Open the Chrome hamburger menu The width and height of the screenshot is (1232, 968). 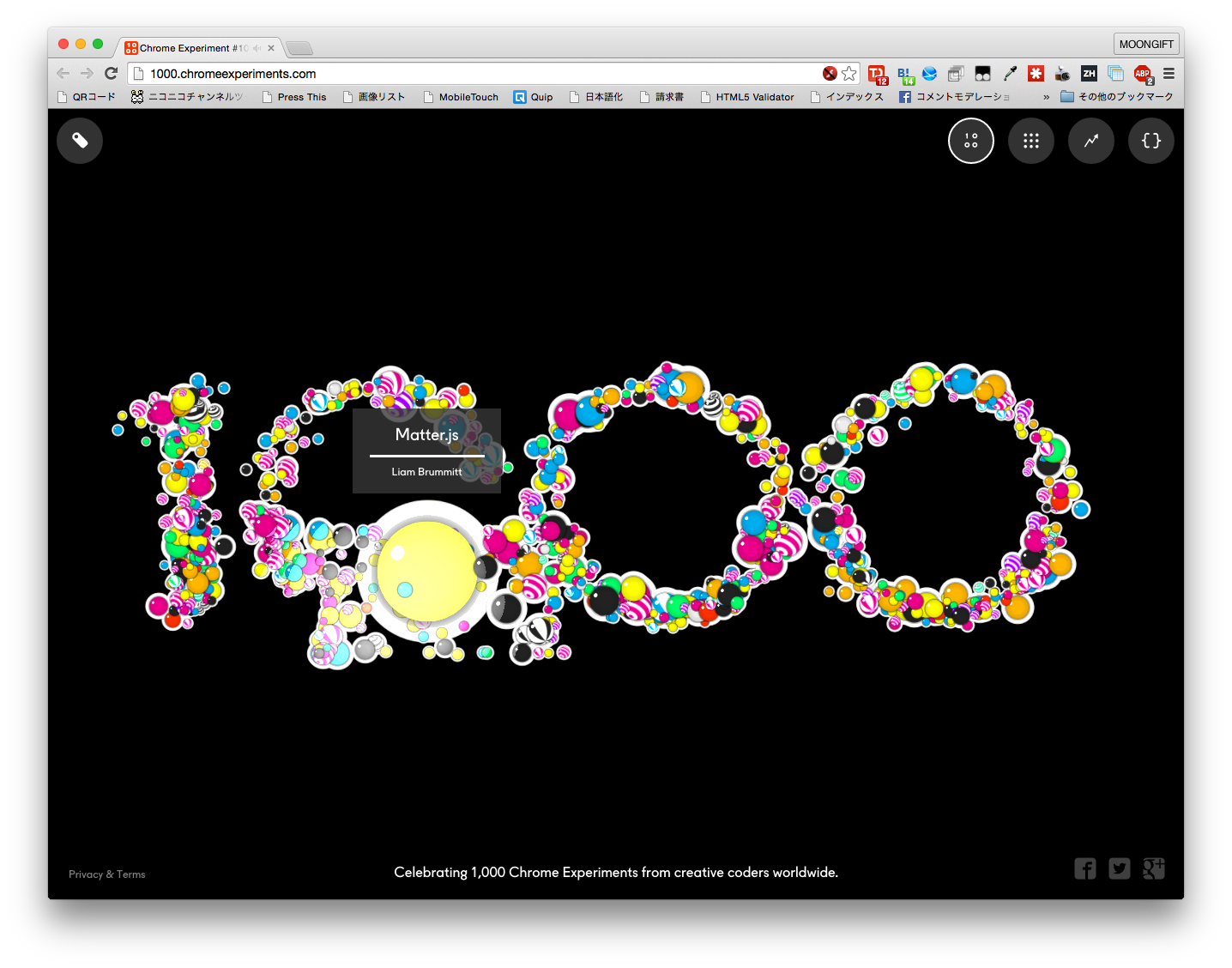(x=1169, y=74)
